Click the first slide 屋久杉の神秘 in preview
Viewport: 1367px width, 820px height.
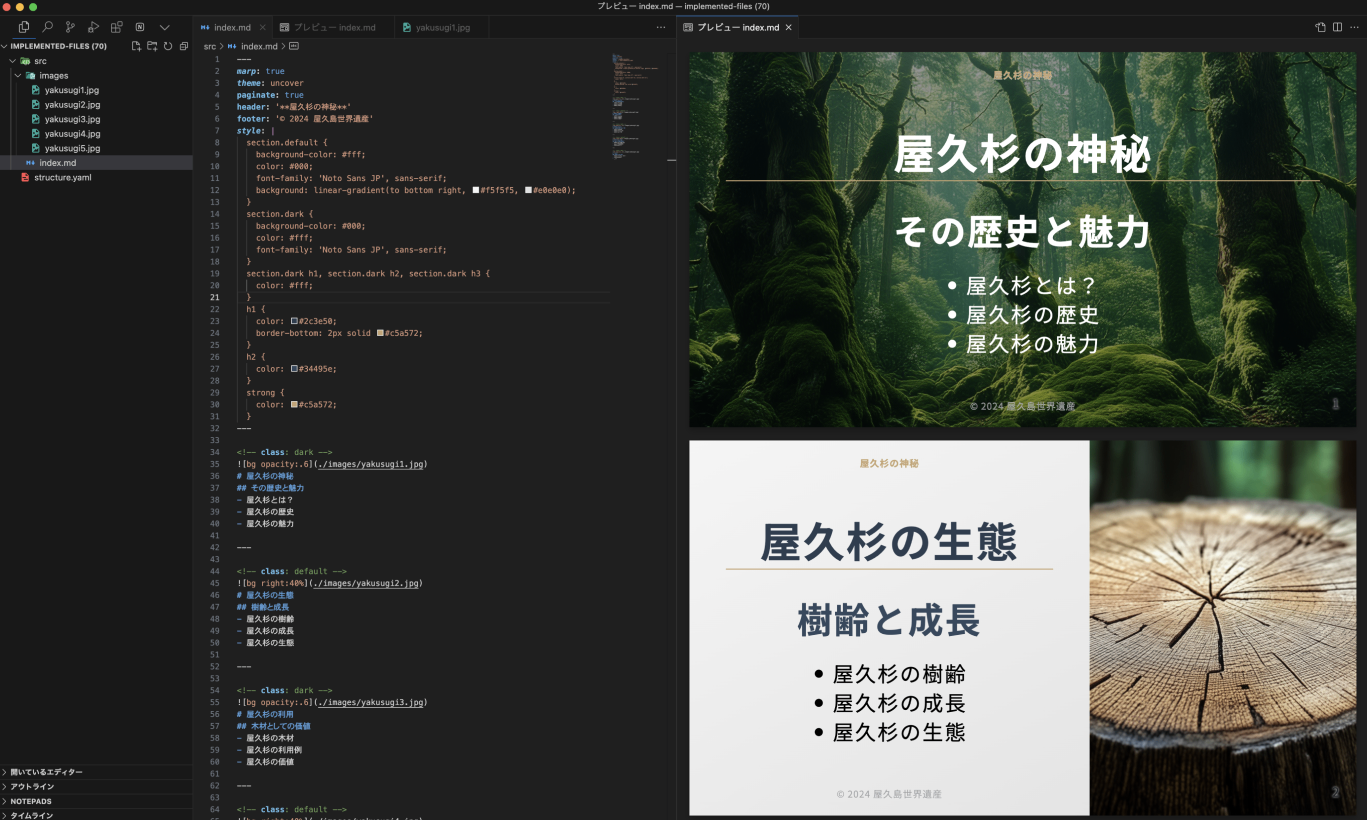coord(1023,240)
